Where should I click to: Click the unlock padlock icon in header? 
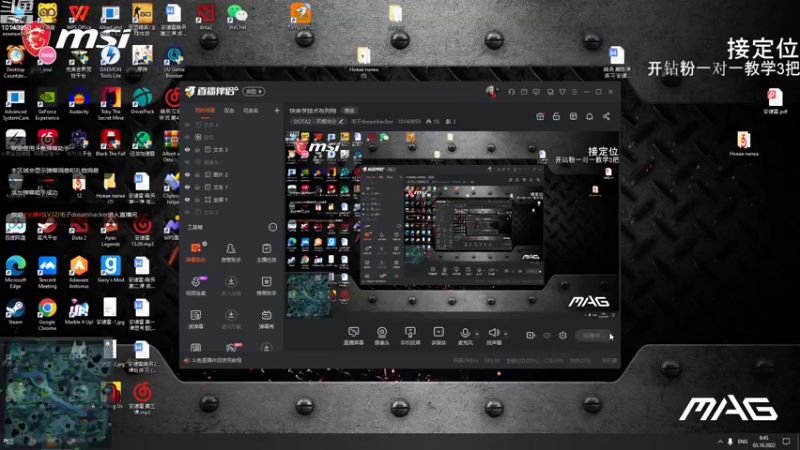point(556,116)
